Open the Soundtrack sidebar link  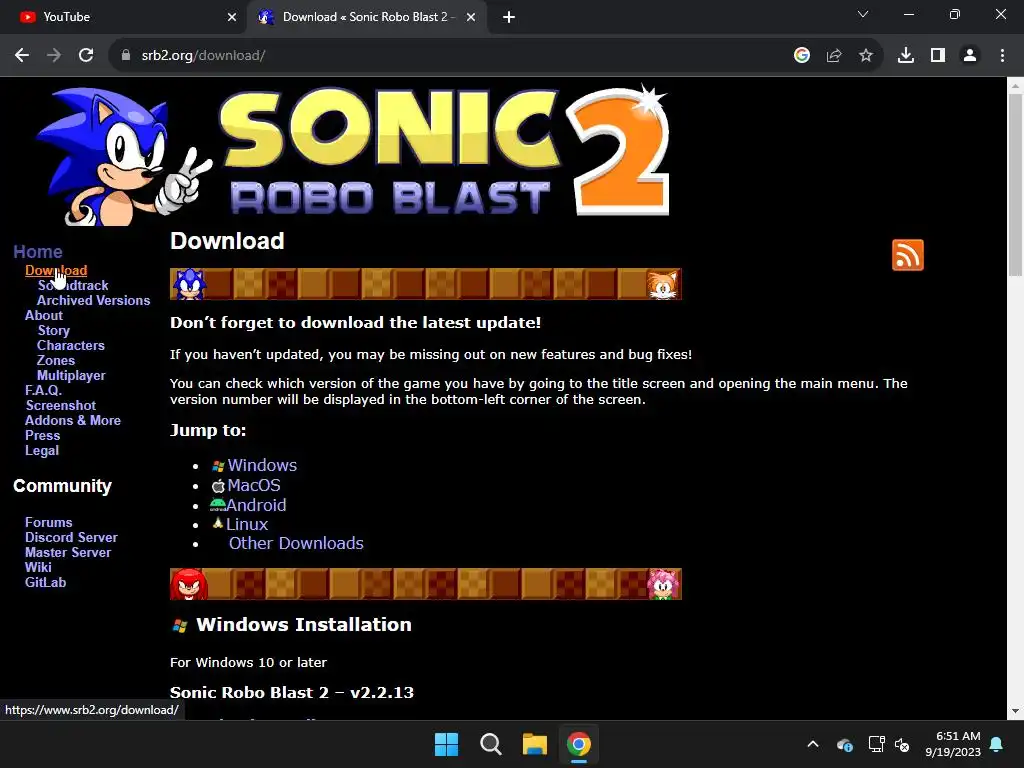[x=73, y=285]
